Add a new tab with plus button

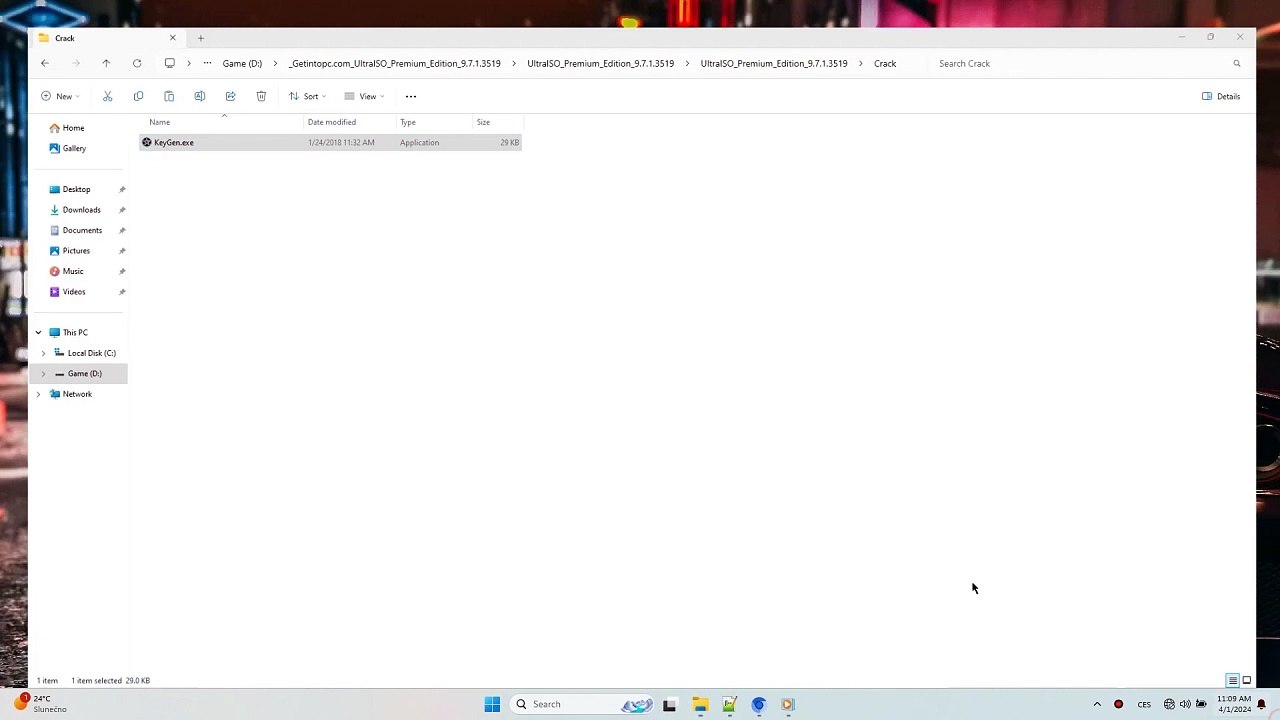click(201, 38)
